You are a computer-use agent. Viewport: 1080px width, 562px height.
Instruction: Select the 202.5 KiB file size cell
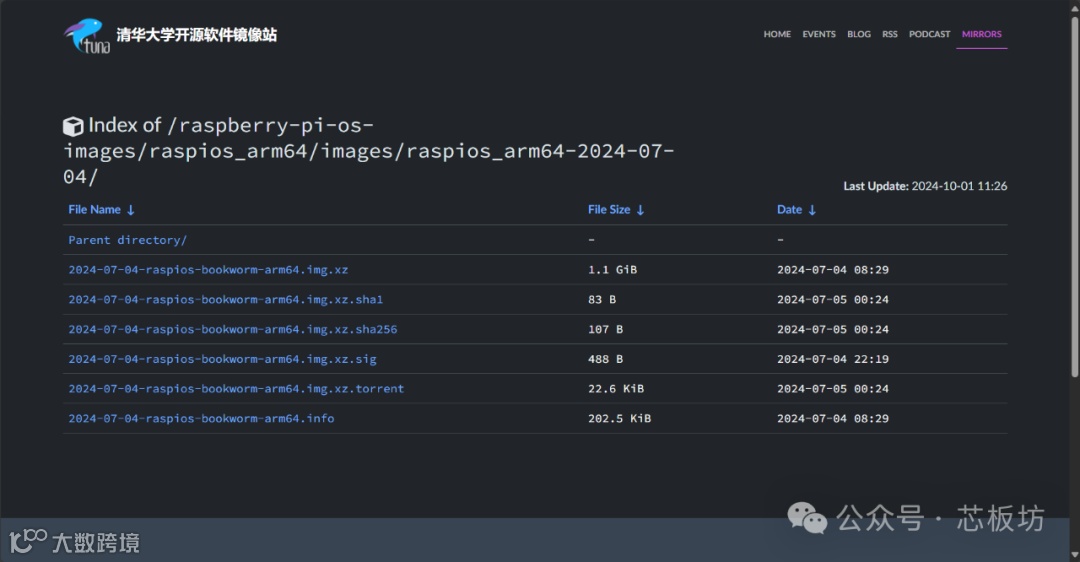click(x=619, y=418)
